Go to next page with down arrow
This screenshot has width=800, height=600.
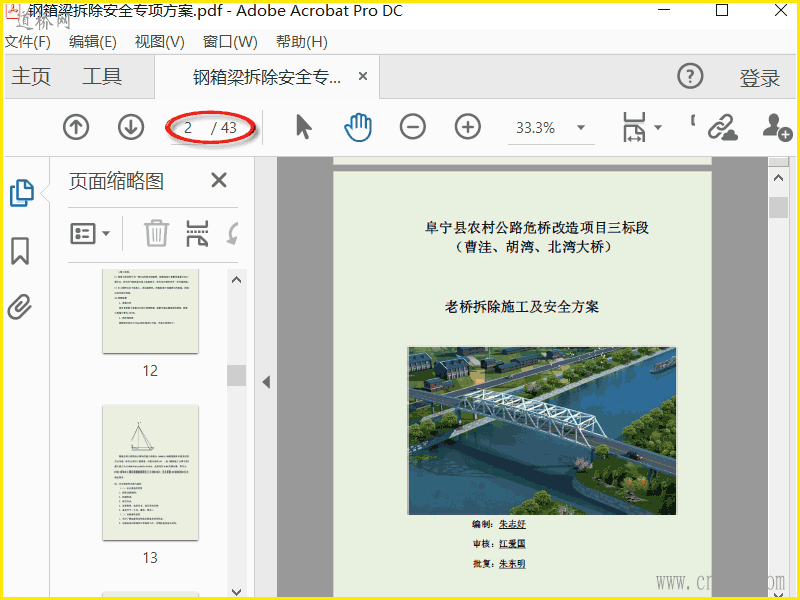[131, 127]
